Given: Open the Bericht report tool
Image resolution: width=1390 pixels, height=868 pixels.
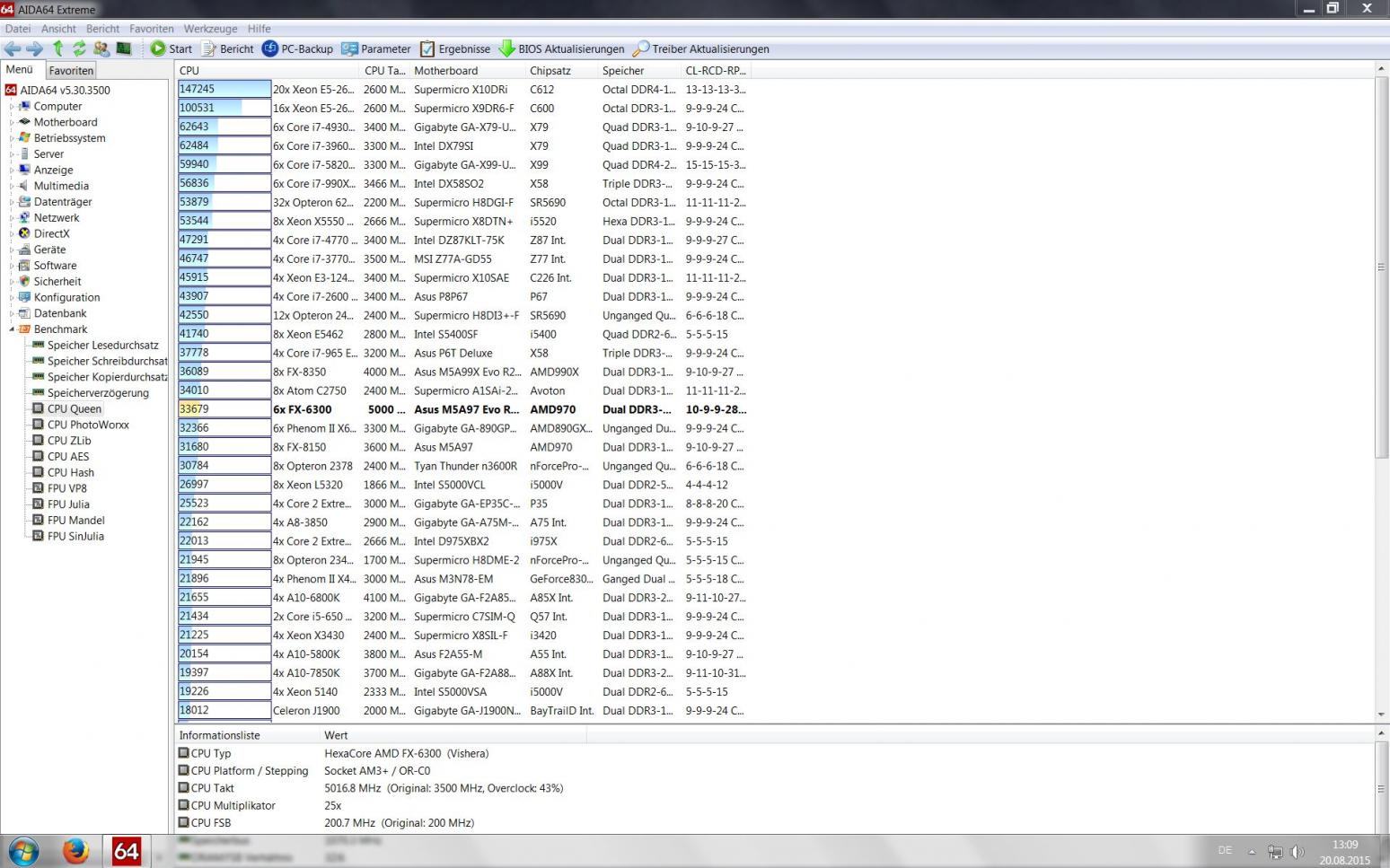Looking at the screenshot, I should click(x=228, y=48).
